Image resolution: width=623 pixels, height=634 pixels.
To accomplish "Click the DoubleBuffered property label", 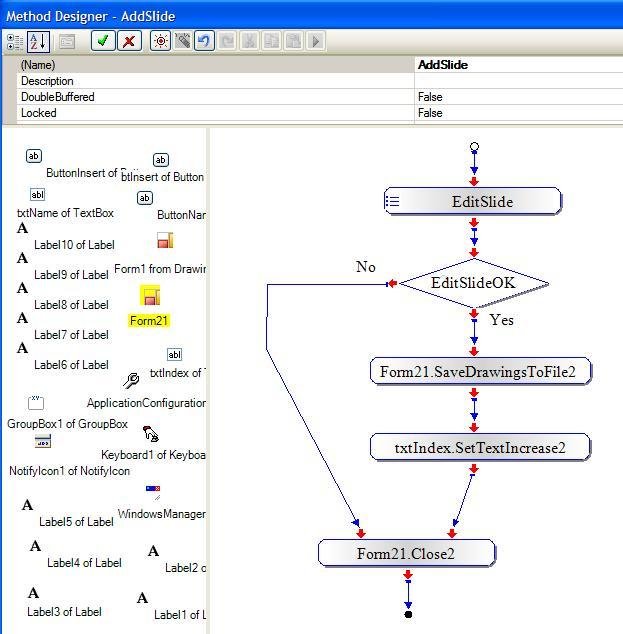I will pyautogui.click(x=58, y=97).
